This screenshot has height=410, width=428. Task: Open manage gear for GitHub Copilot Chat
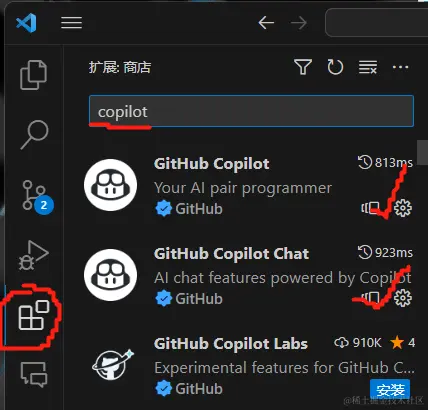tap(403, 298)
